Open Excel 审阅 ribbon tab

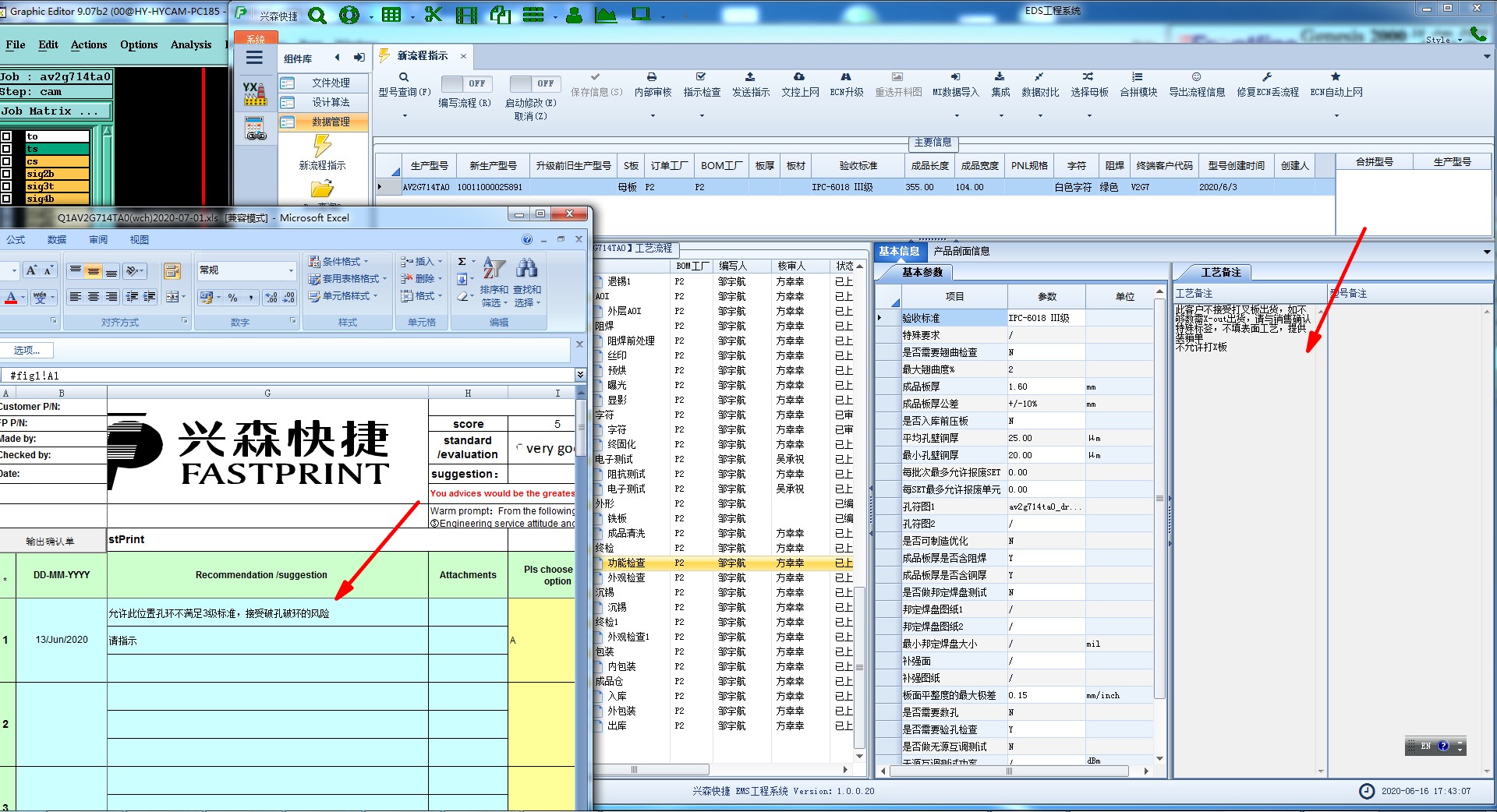[98, 239]
